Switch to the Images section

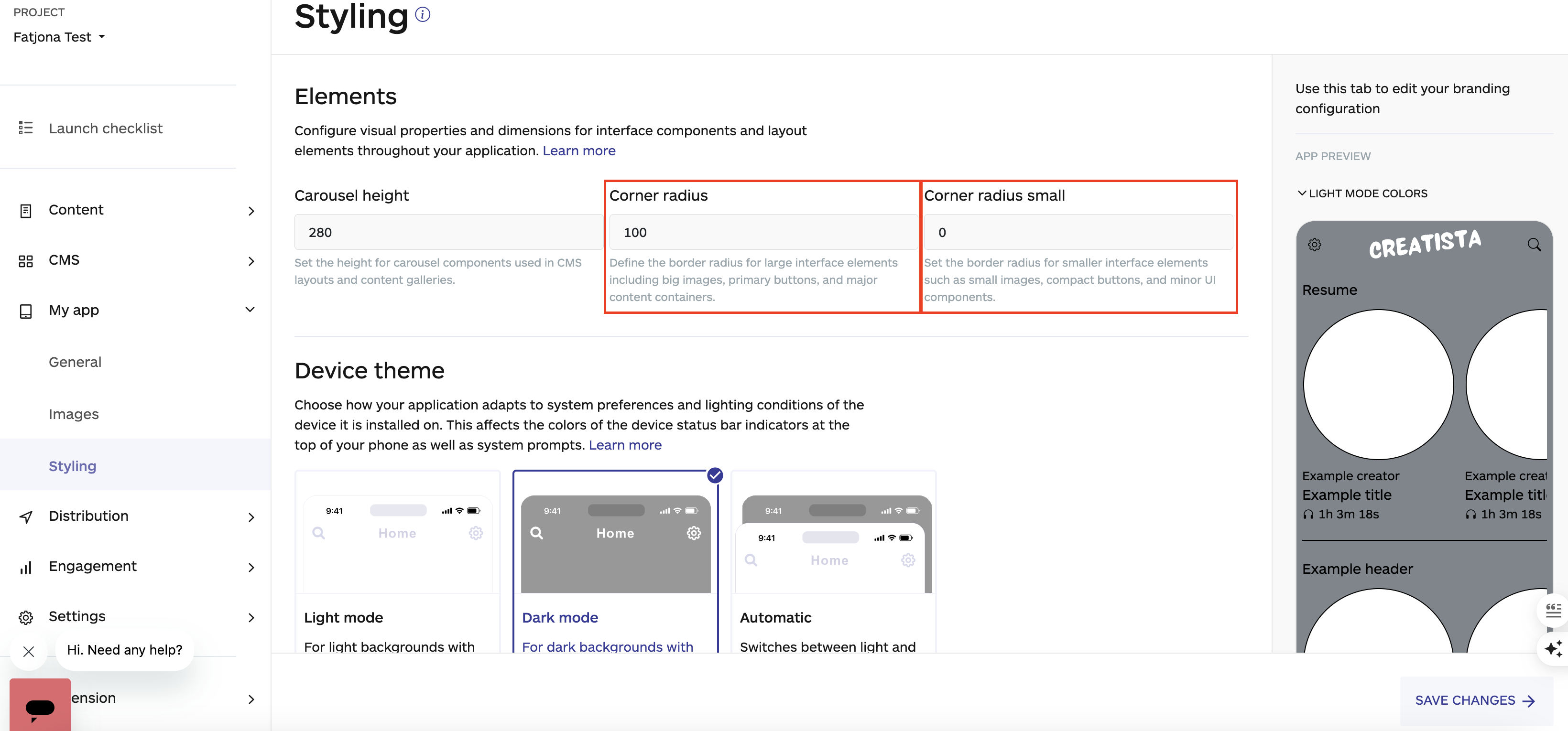point(73,414)
